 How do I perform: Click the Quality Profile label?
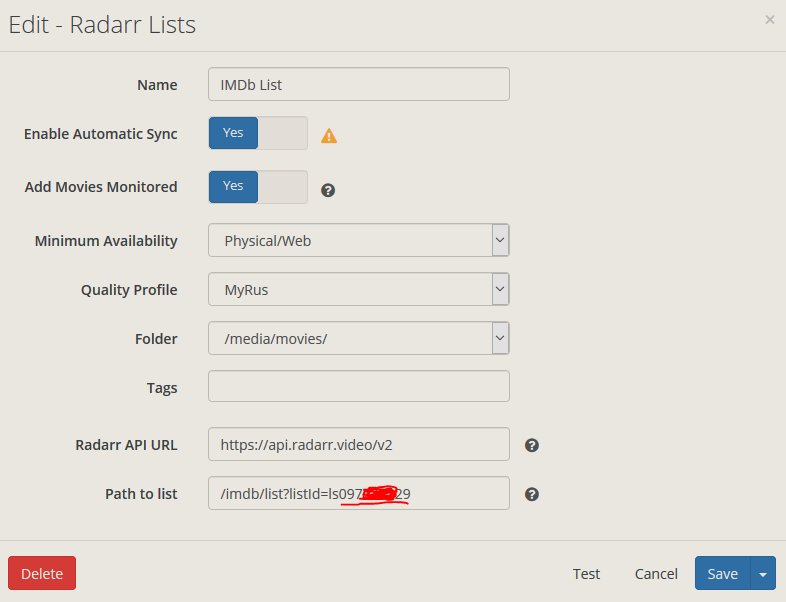pyautogui.click(x=129, y=290)
